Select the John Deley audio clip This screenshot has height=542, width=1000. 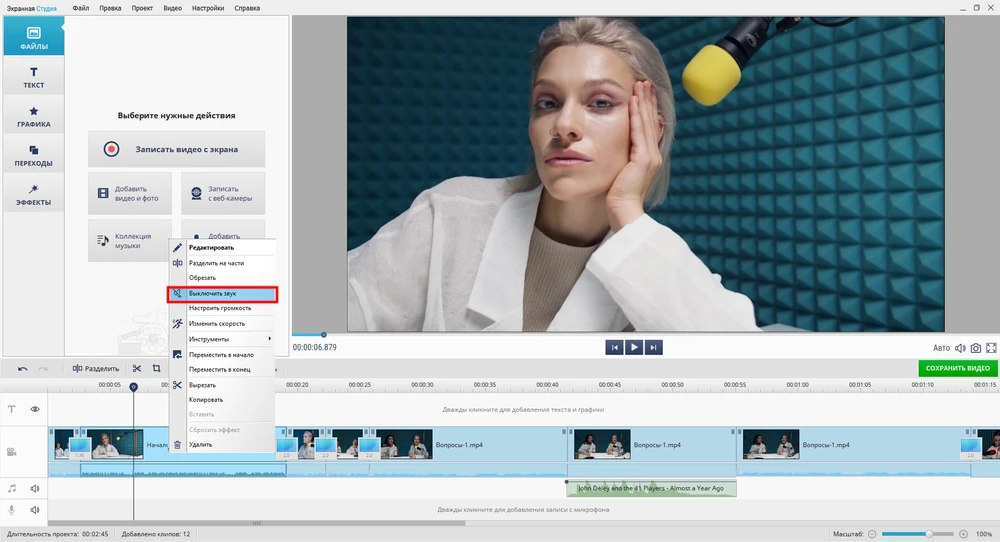coord(651,488)
